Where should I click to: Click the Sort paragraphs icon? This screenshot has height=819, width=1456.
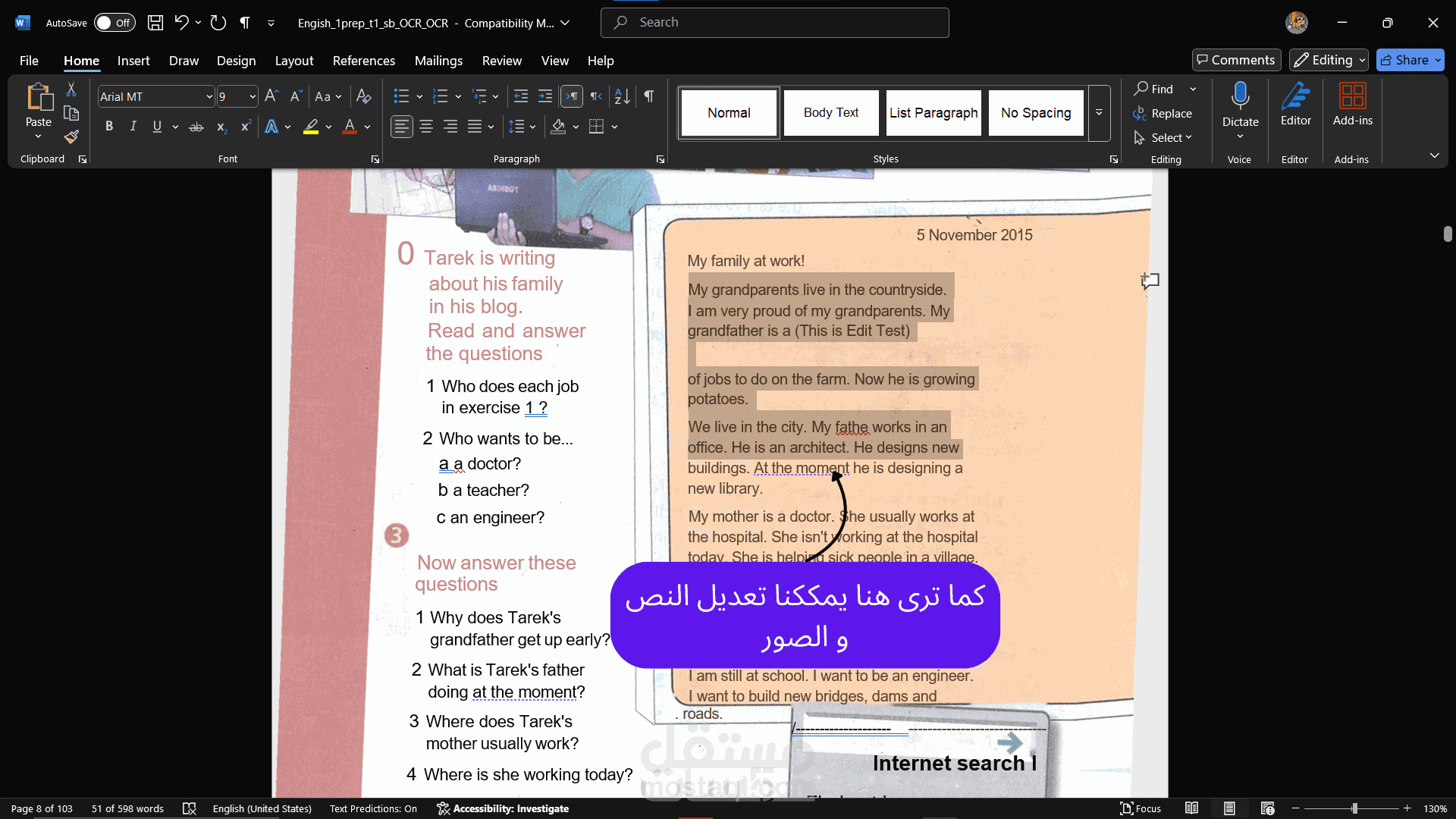622,96
